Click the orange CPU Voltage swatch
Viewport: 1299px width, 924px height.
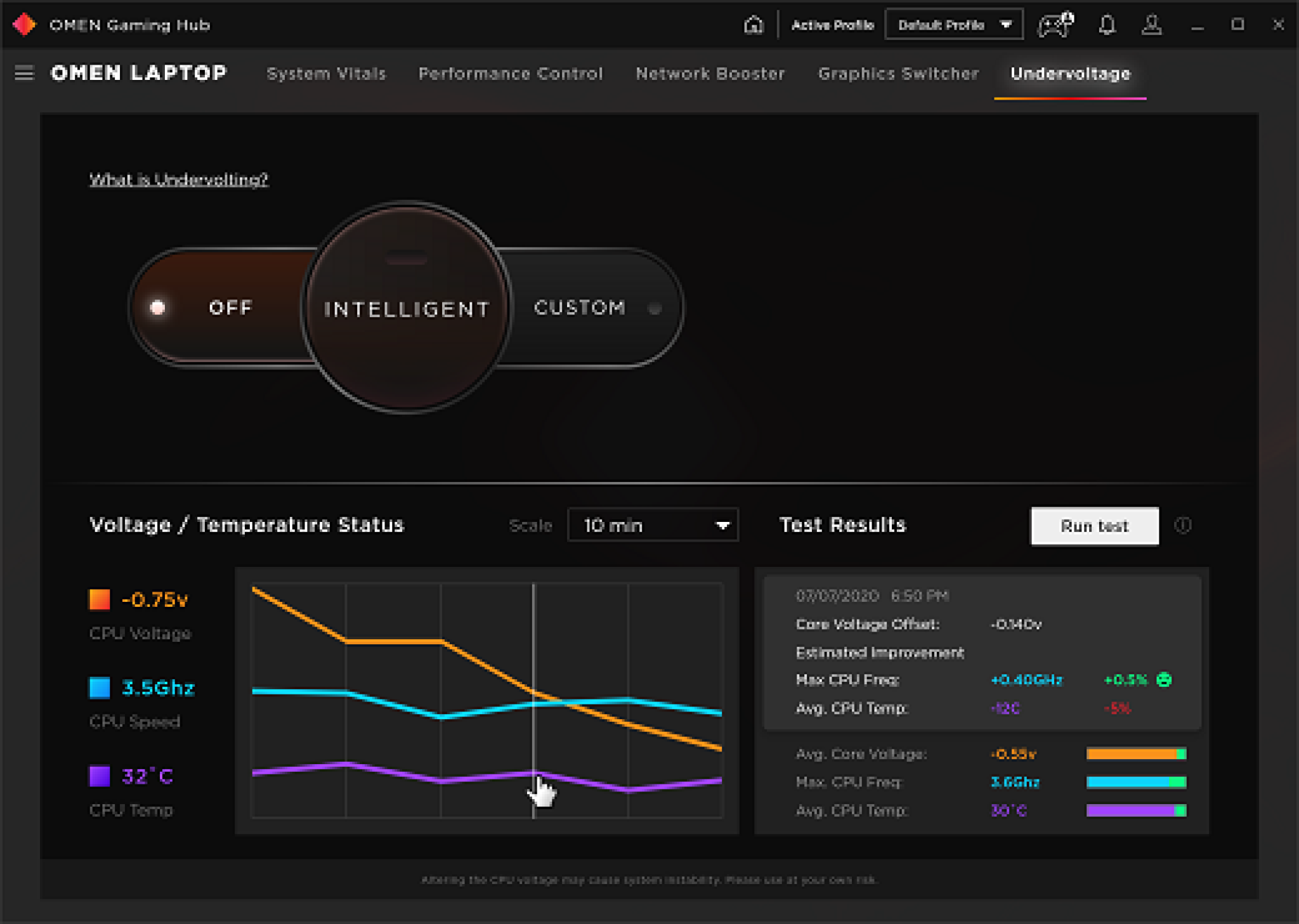point(100,599)
